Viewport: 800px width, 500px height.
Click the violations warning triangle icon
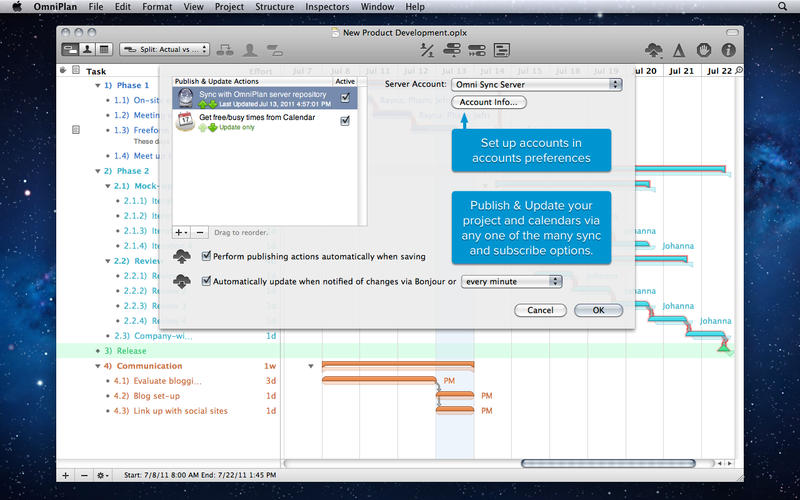679,48
